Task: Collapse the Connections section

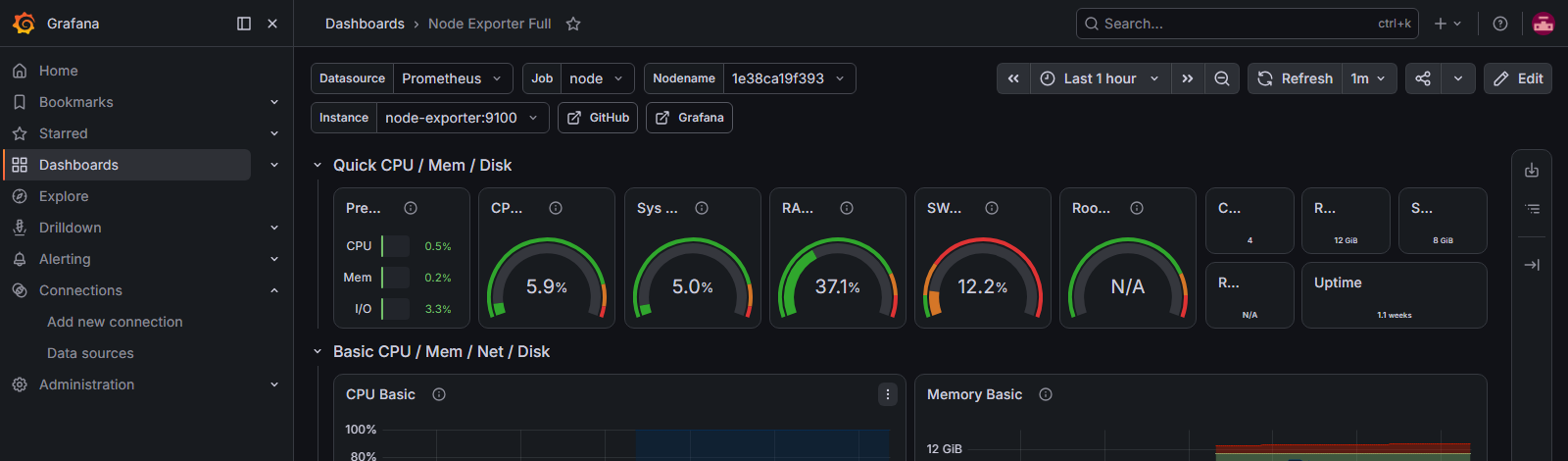Action: [x=274, y=290]
